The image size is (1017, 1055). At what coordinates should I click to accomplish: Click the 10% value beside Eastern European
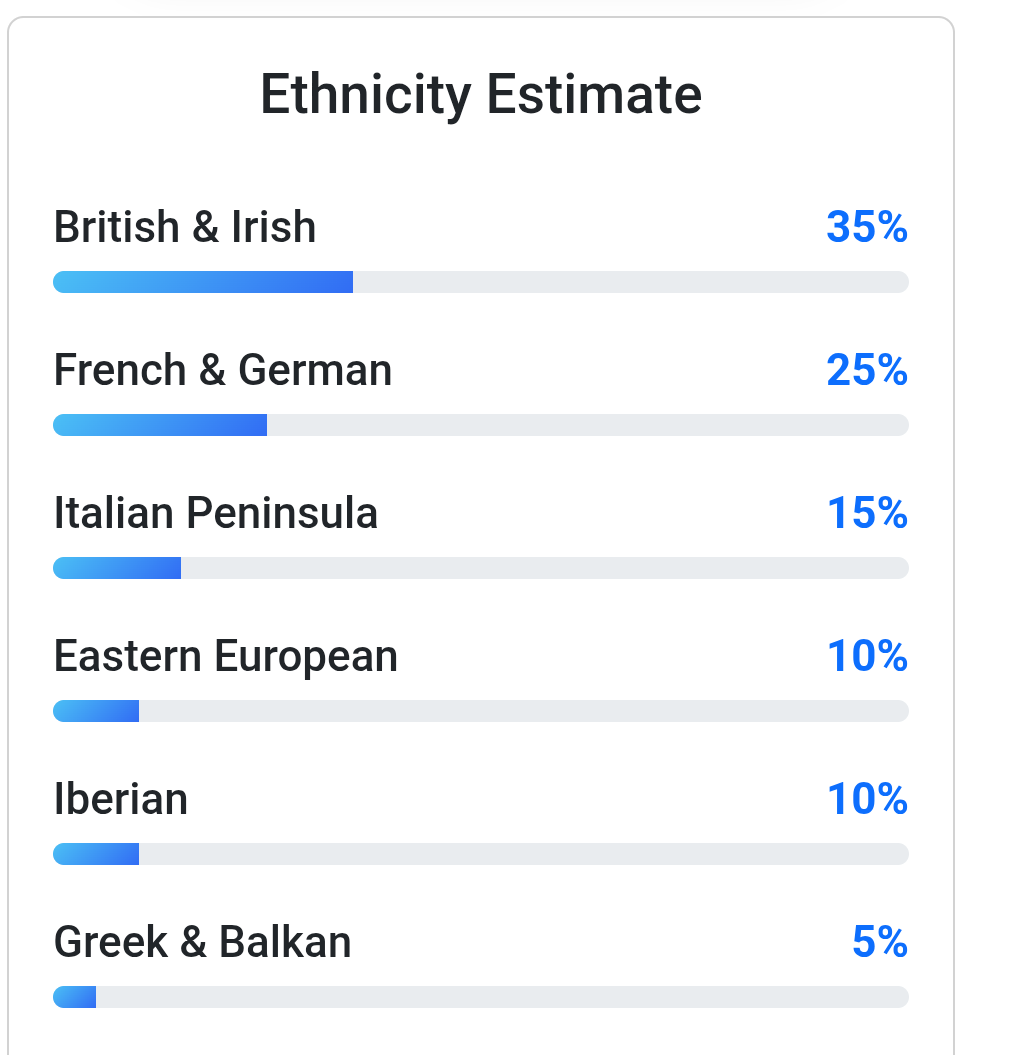click(866, 656)
